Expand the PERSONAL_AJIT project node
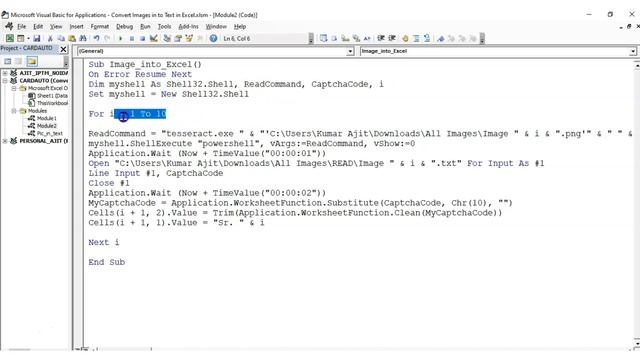Viewport: 640px width, 360px height. [5, 141]
